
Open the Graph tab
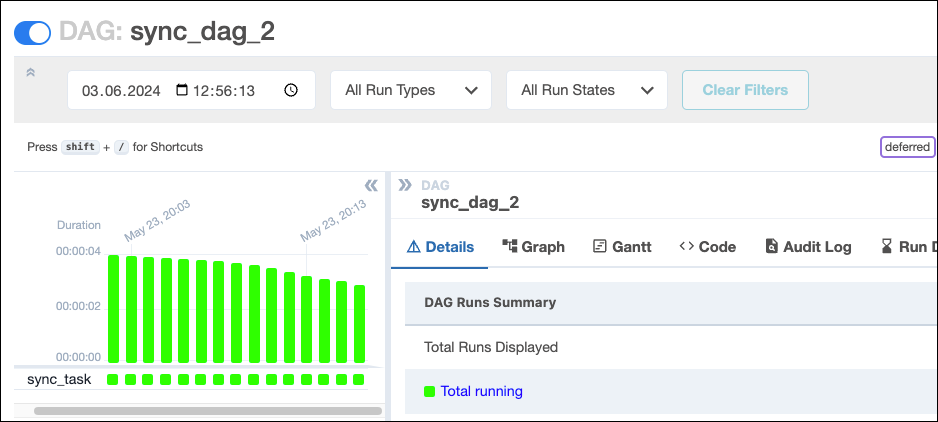point(533,247)
